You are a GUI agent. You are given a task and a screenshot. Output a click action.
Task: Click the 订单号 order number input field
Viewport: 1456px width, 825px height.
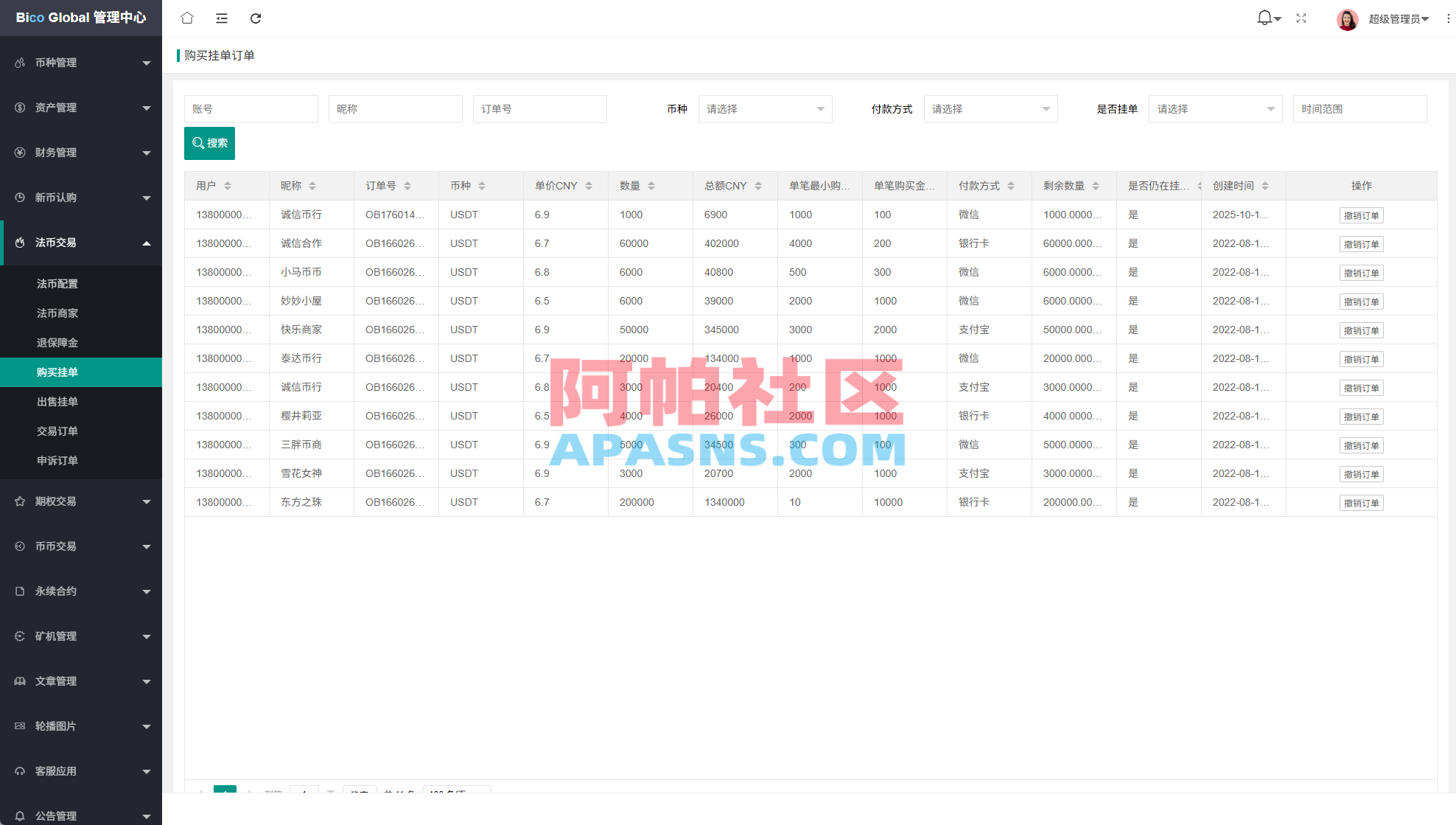point(539,108)
